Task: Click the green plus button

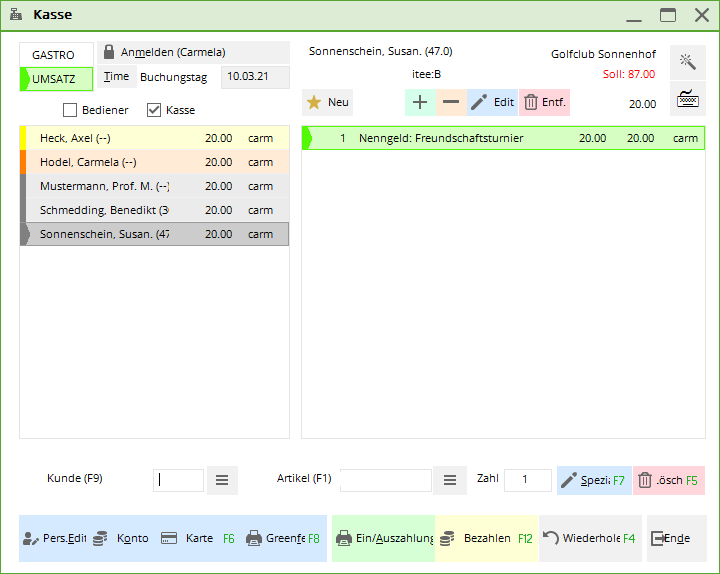Action: 420,102
